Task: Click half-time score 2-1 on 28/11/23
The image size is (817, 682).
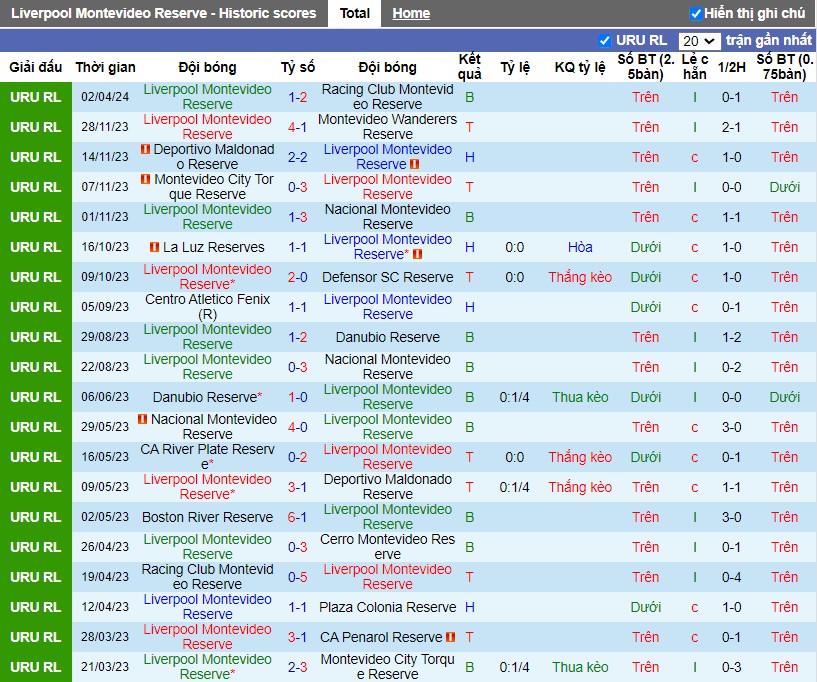Action: 732,127
